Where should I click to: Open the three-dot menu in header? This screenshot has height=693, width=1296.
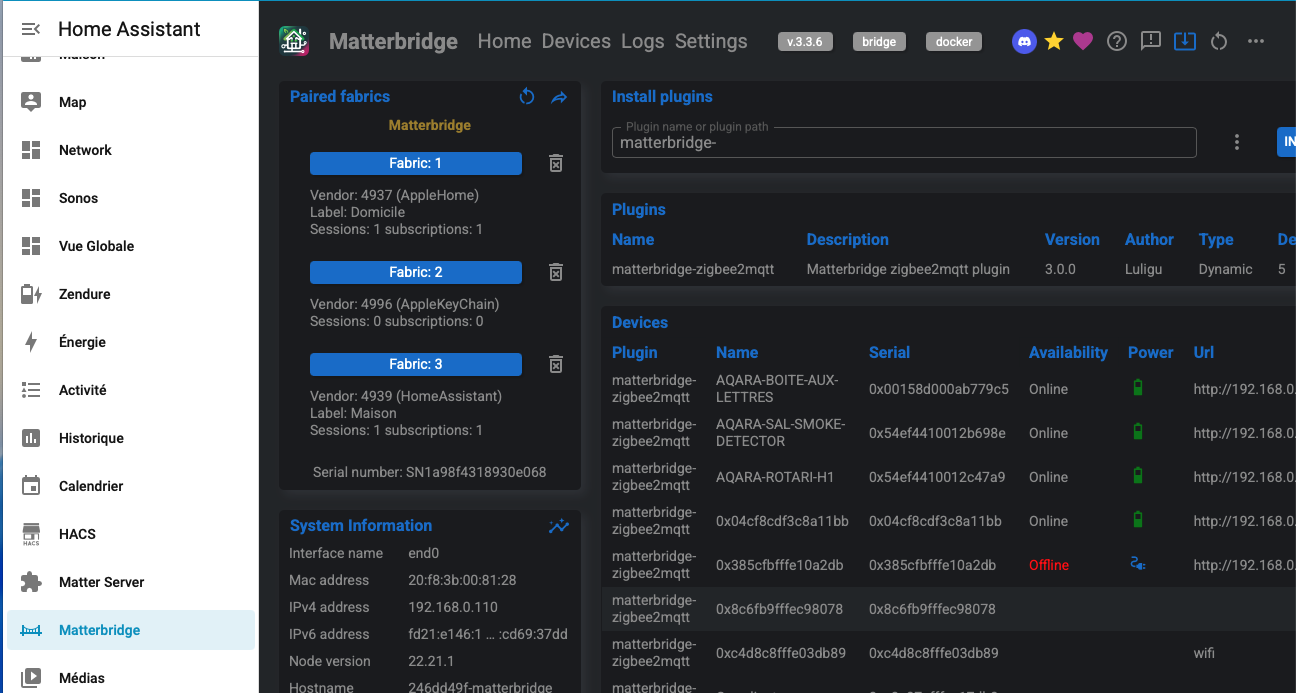1256,41
